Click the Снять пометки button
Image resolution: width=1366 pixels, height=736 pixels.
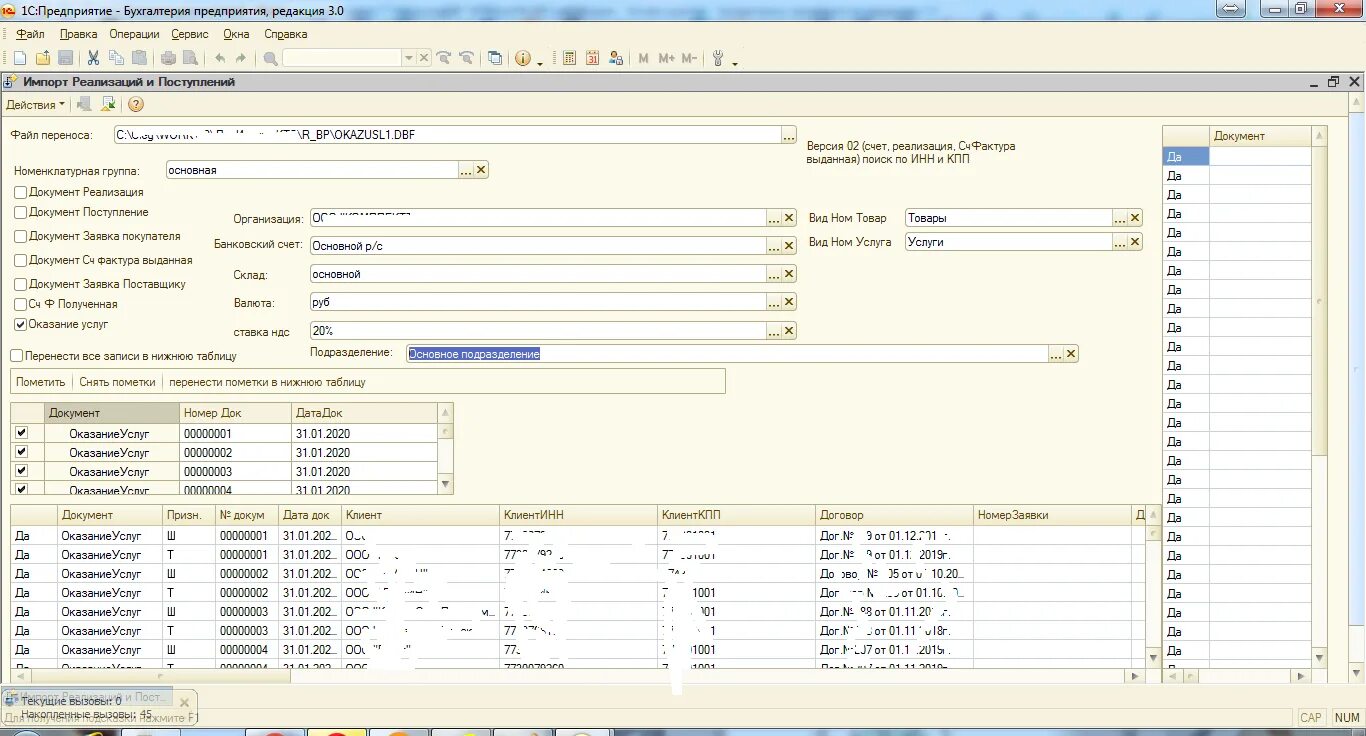pyautogui.click(x=117, y=382)
